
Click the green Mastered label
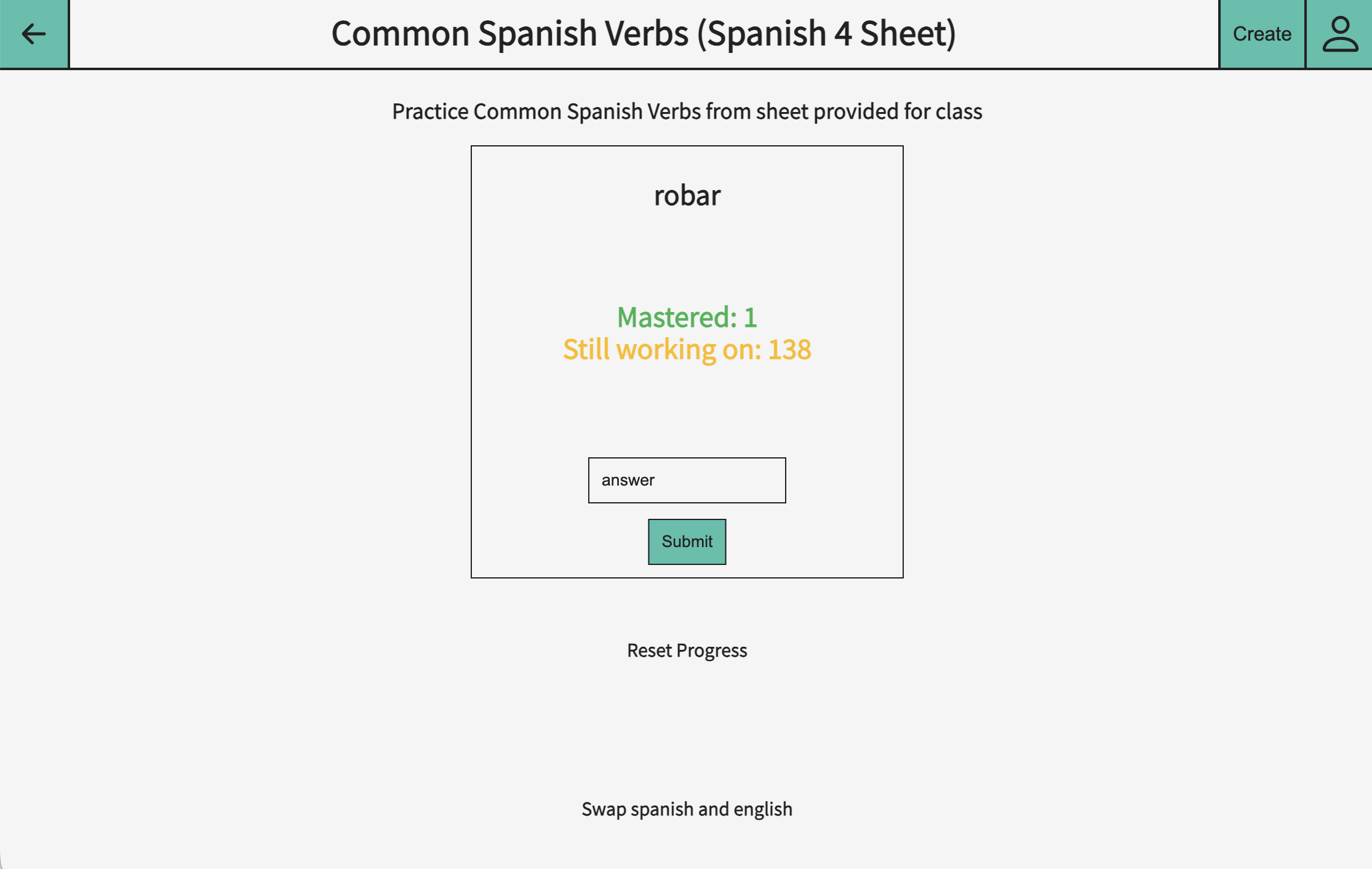coord(677,318)
